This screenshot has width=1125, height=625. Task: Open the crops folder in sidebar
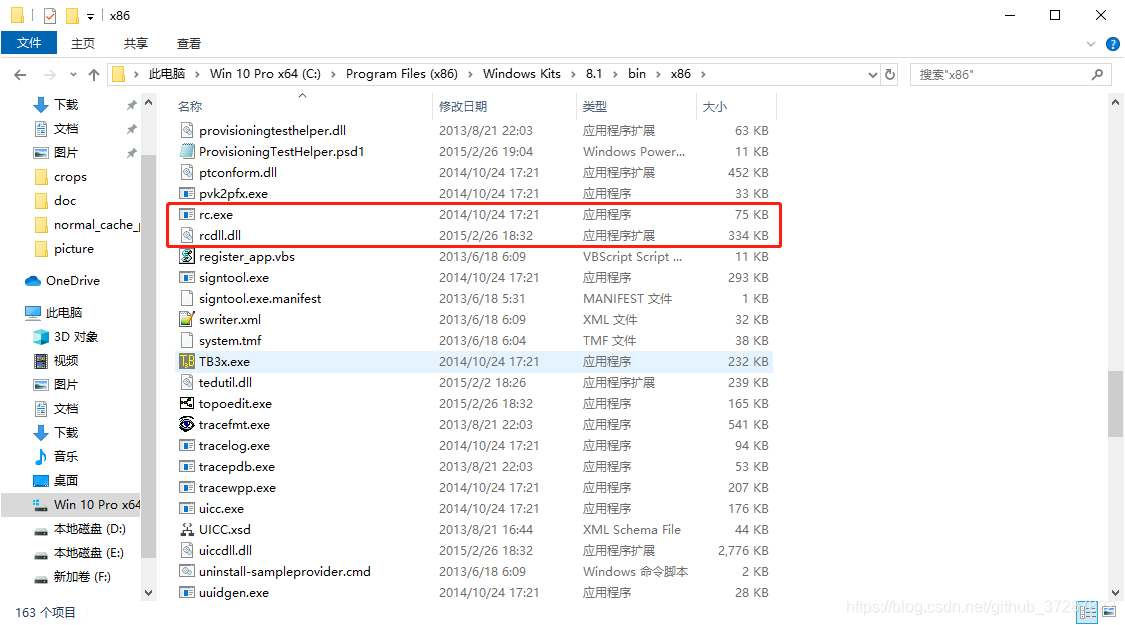[70, 177]
